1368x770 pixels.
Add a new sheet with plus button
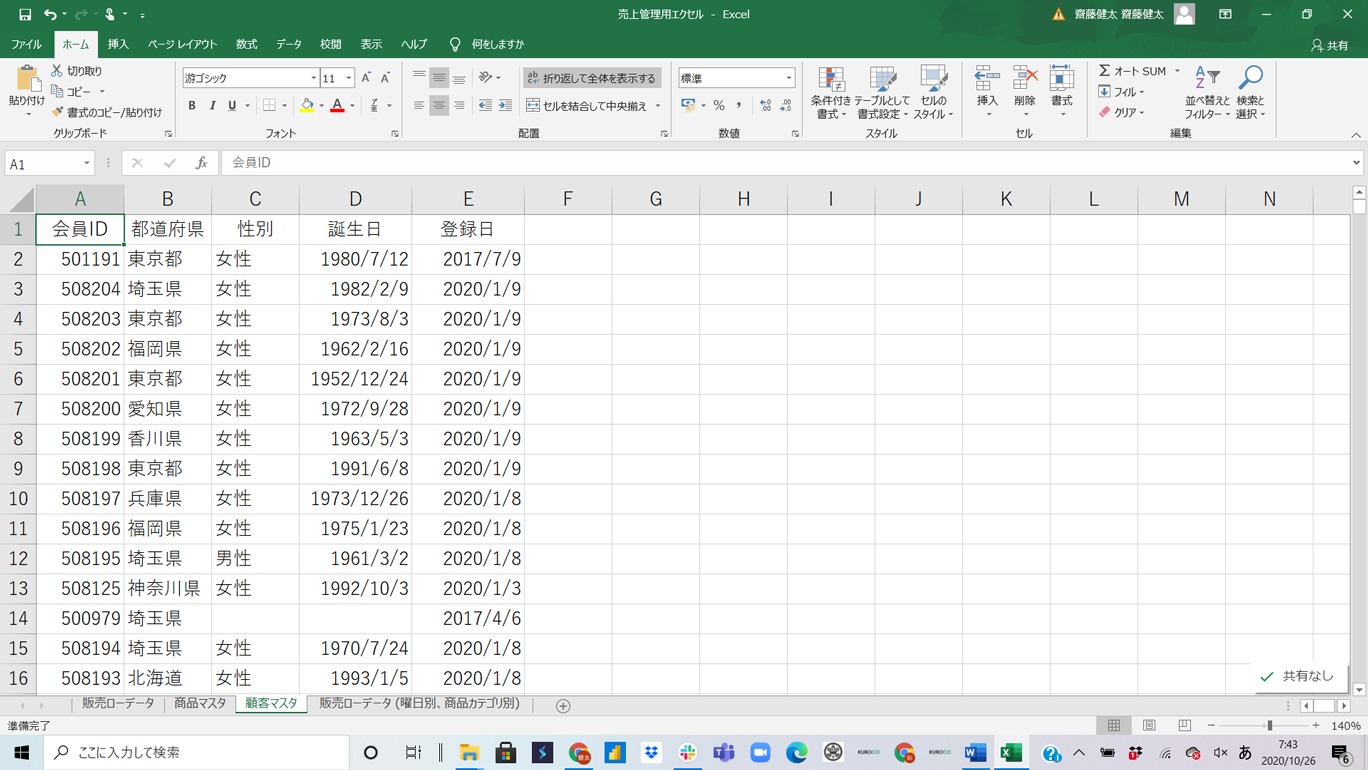click(x=563, y=706)
